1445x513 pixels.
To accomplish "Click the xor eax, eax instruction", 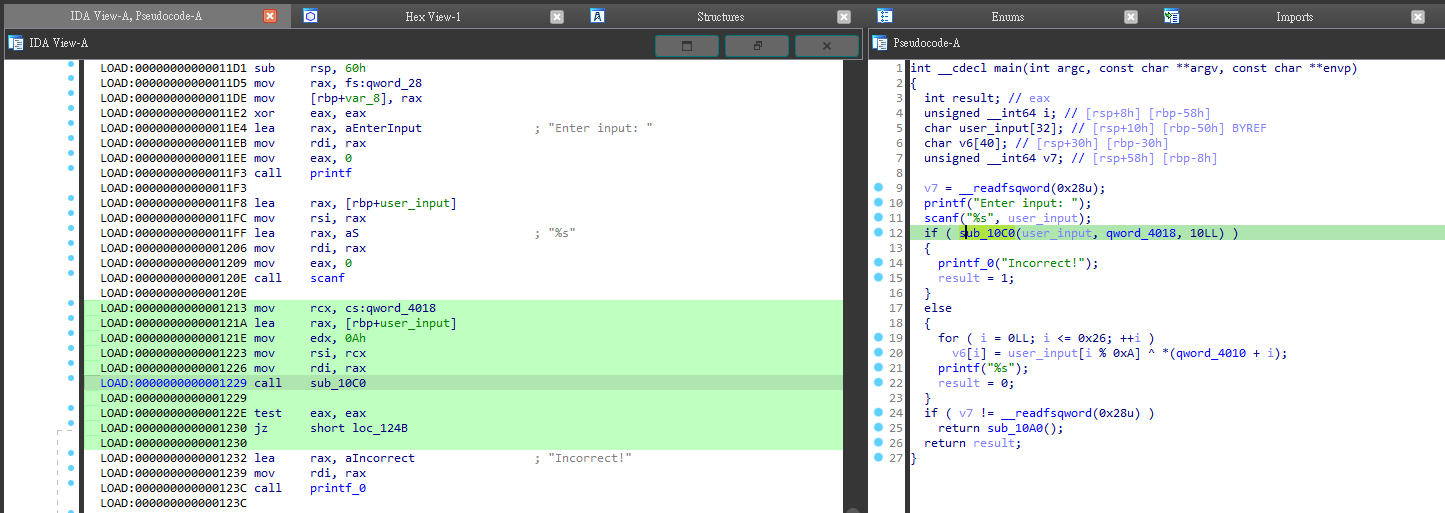I will (310, 113).
